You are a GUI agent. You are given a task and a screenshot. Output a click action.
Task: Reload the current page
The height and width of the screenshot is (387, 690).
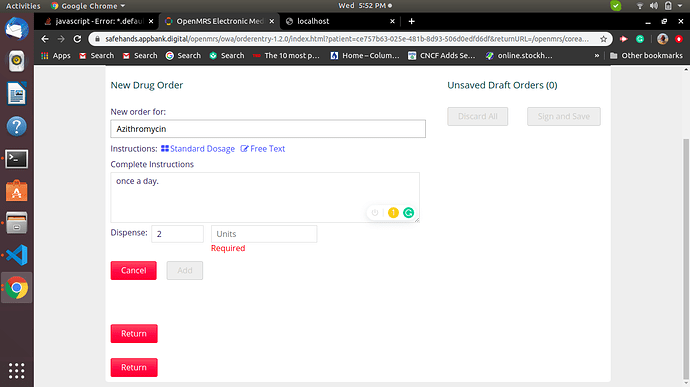point(77,39)
